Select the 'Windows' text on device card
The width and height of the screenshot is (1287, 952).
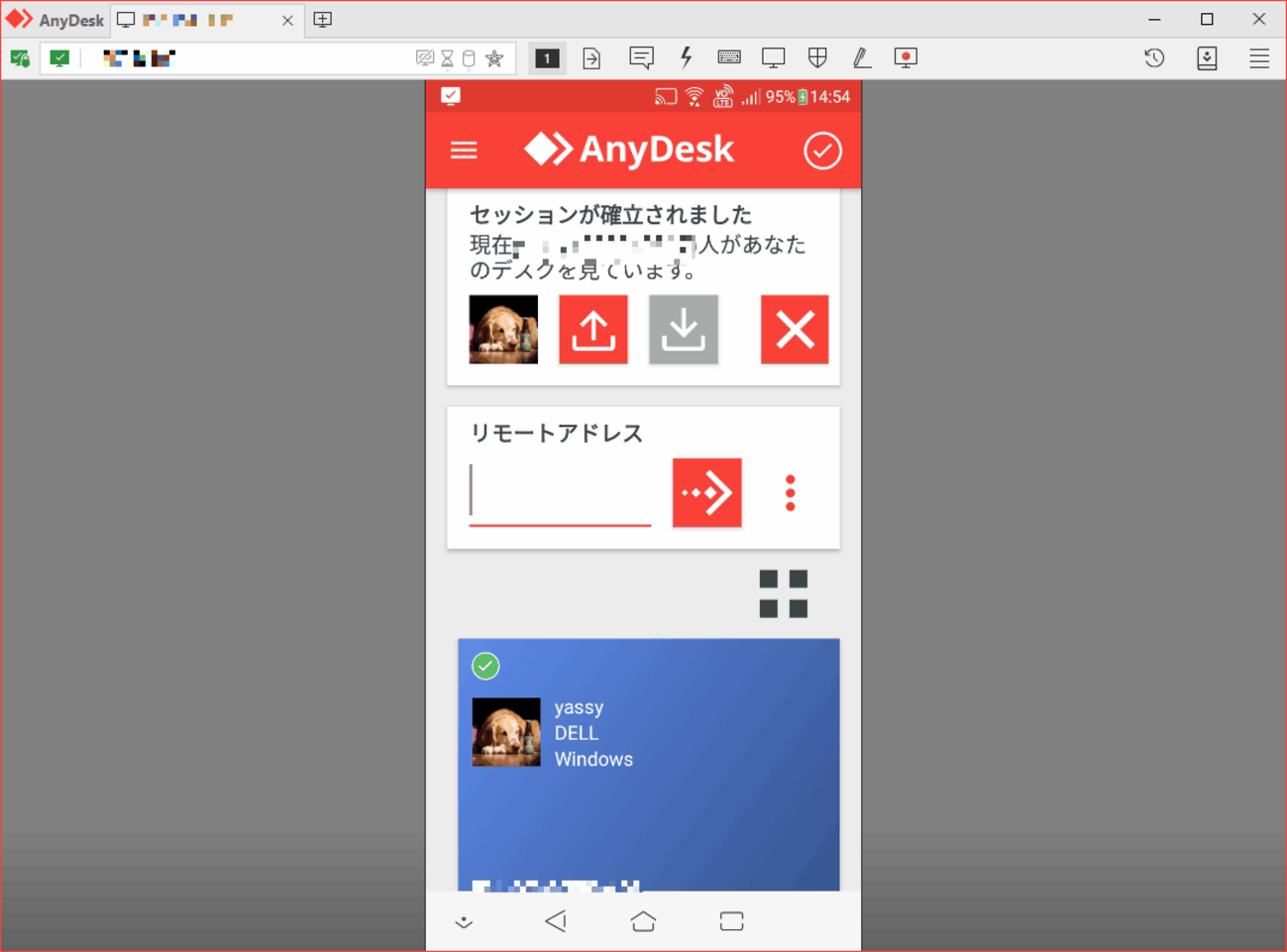(593, 759)
